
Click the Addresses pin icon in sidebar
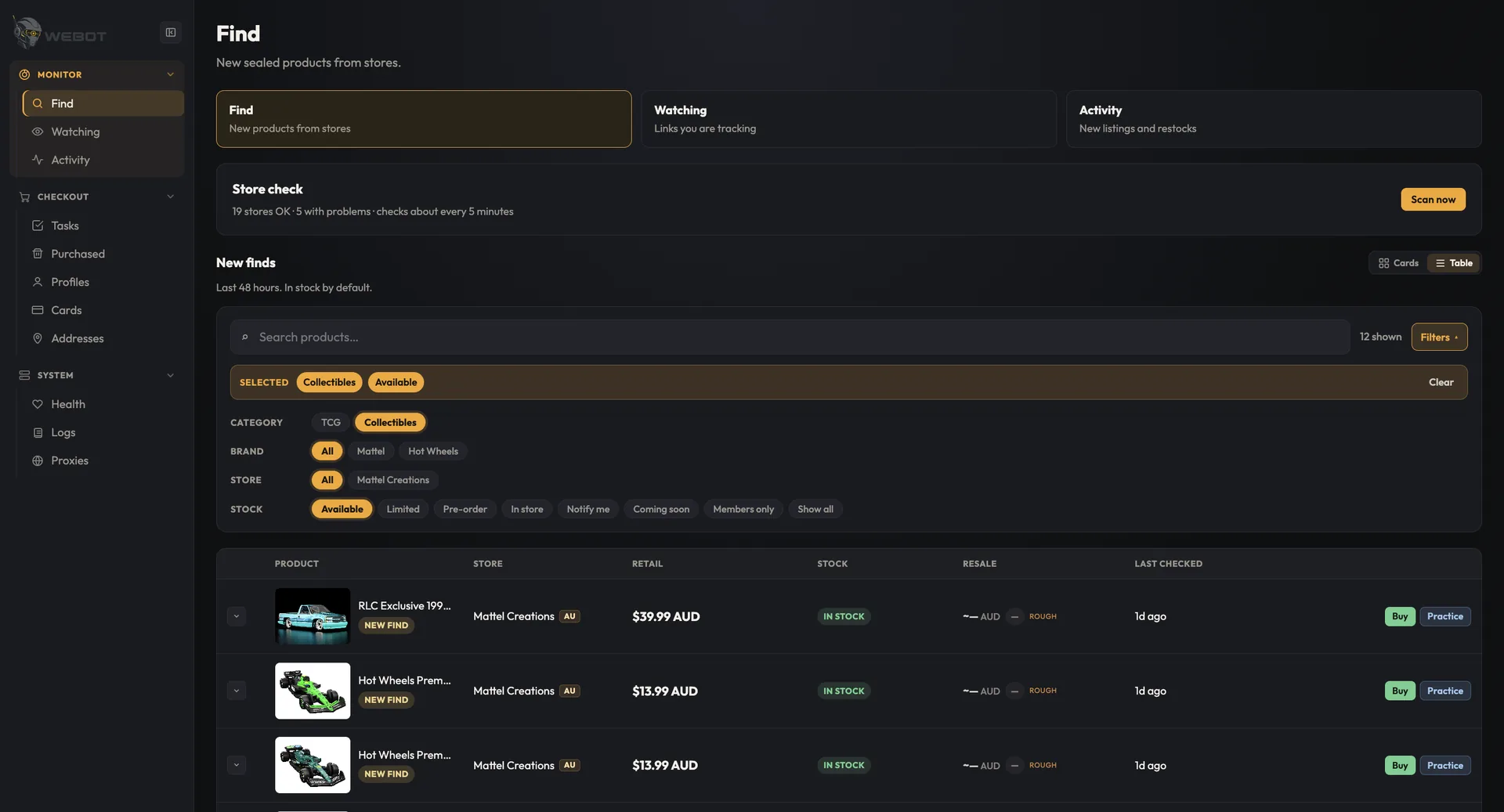click(38, 338)
